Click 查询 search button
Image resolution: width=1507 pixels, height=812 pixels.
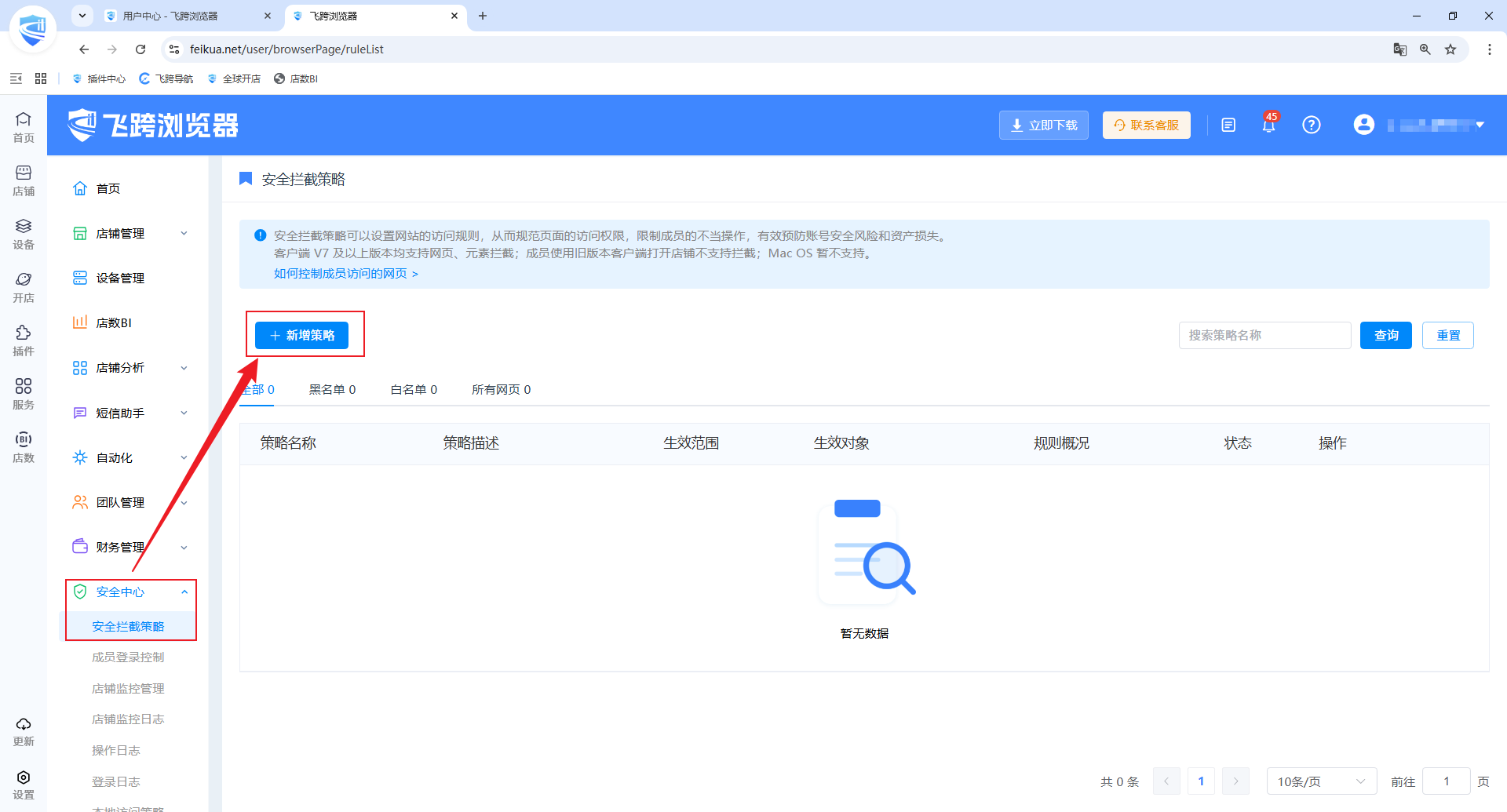point(1386,335)
